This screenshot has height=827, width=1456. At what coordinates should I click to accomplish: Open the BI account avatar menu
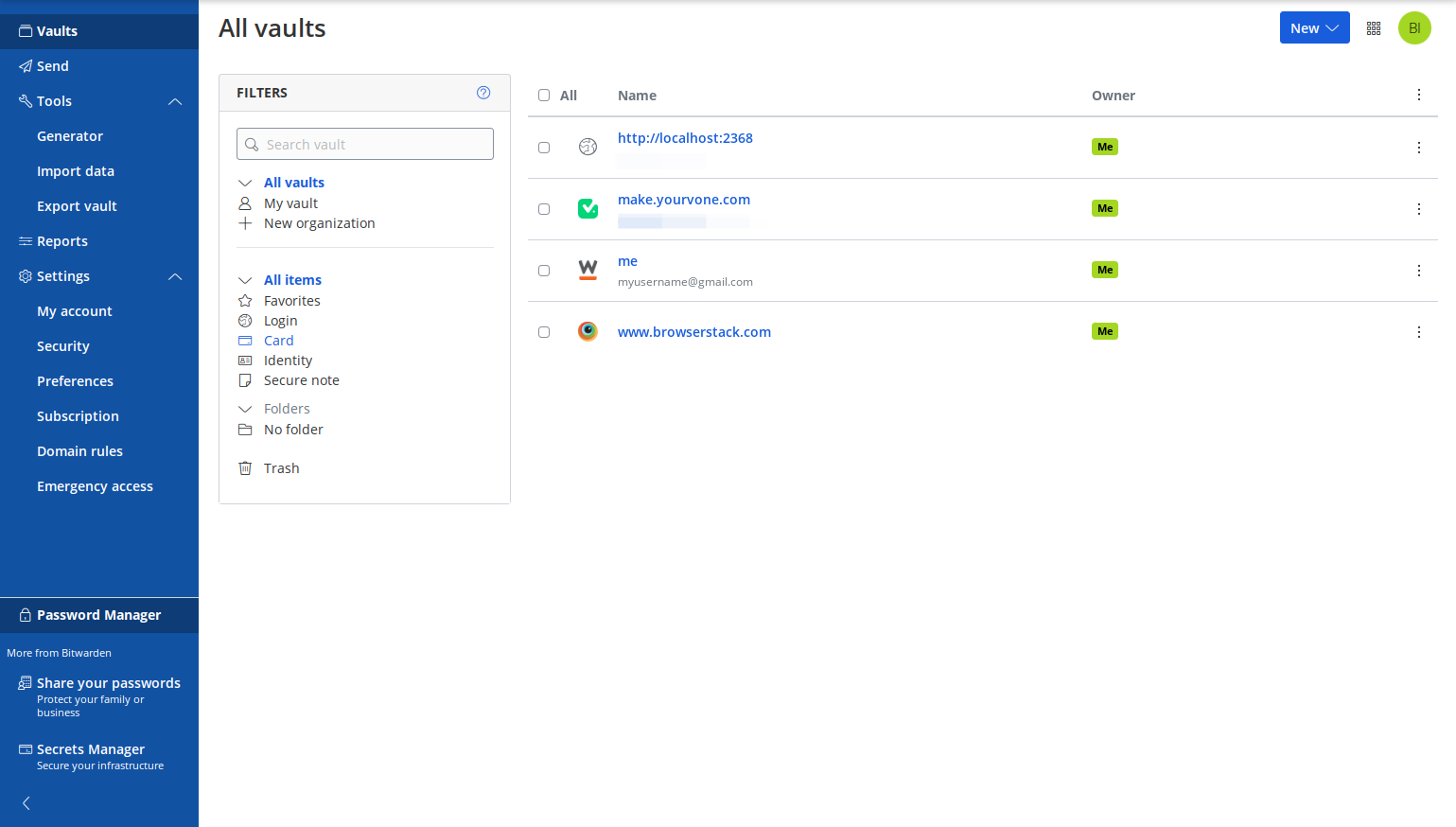pyautogui.click(x=1414, y=28)
